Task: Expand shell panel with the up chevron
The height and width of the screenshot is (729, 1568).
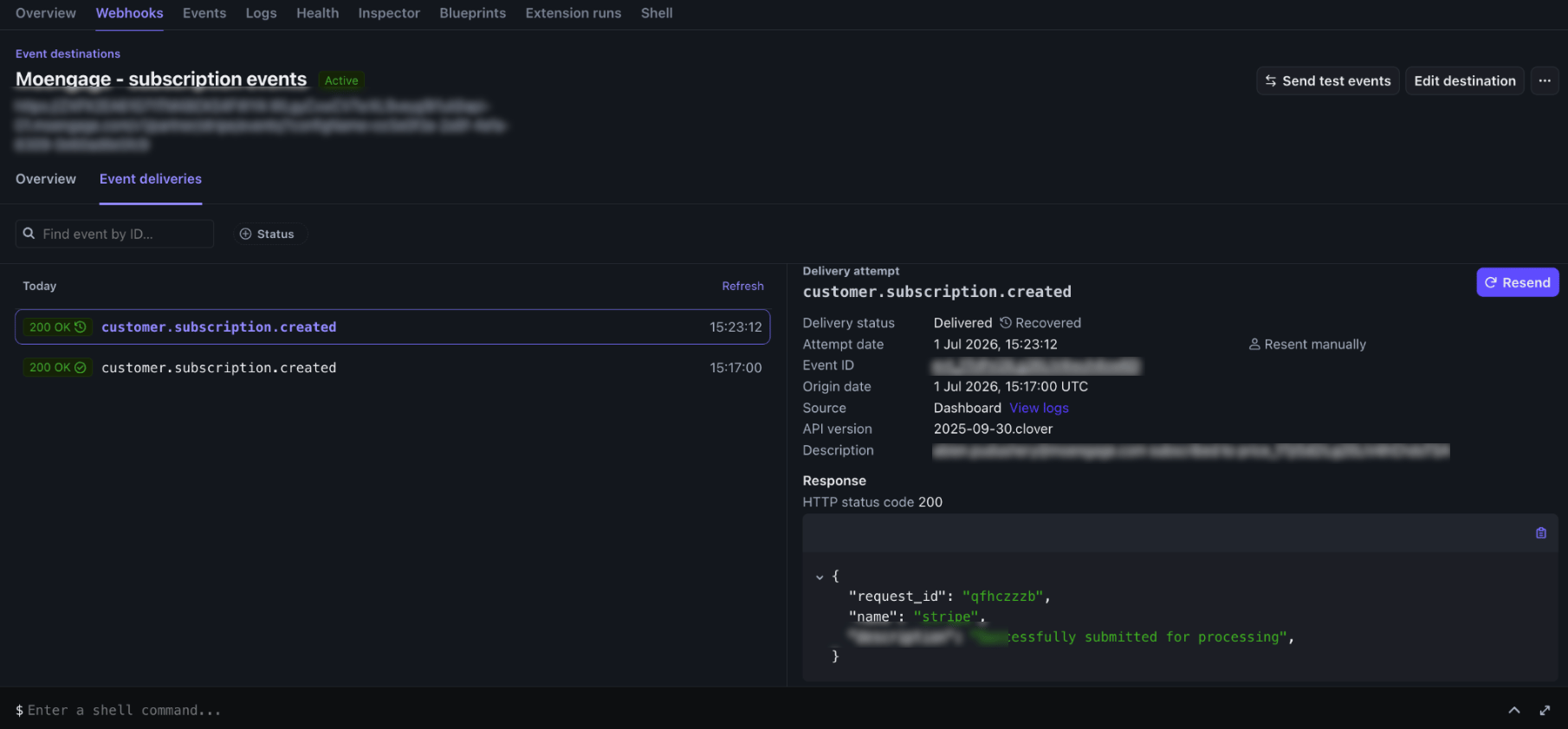Action: (x=1514, y=710)
